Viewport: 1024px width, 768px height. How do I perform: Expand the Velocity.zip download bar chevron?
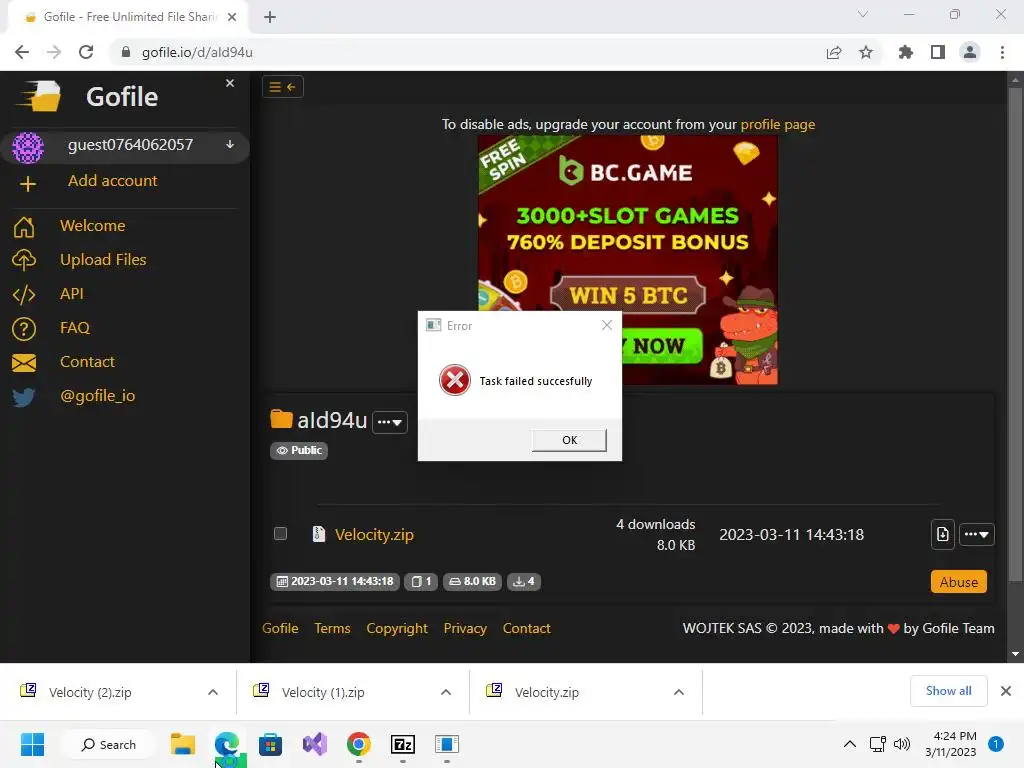679,692
